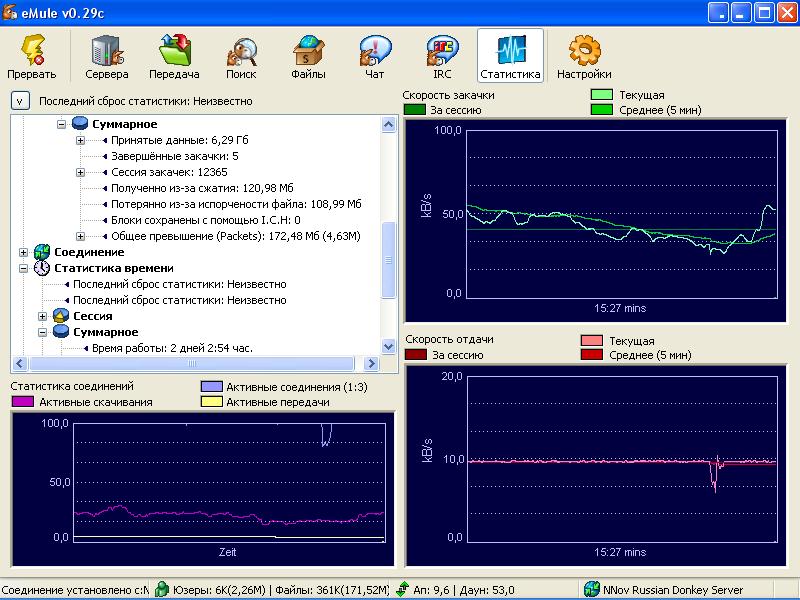Open the Файлы shared files page

[308, 56]
